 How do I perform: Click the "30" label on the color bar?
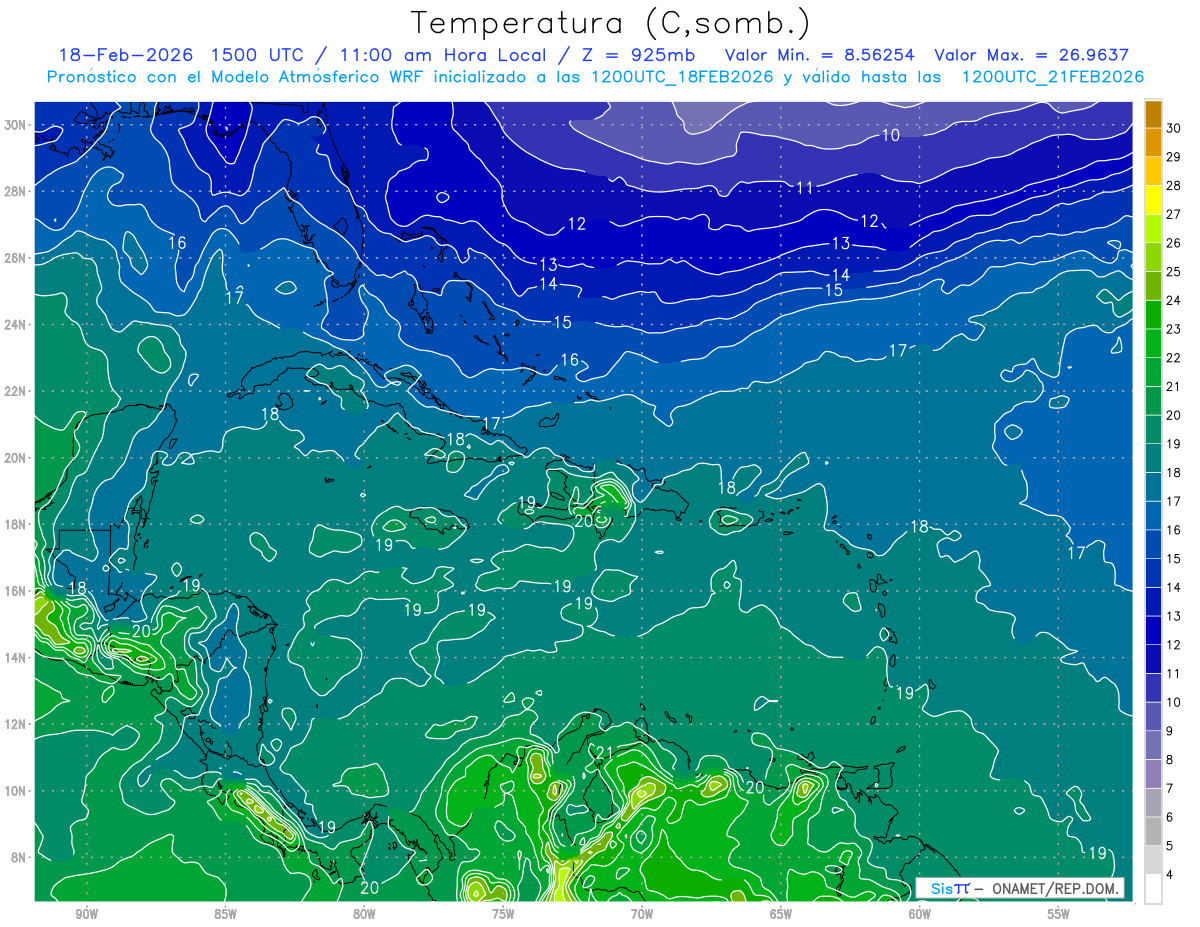point(1174,128)
